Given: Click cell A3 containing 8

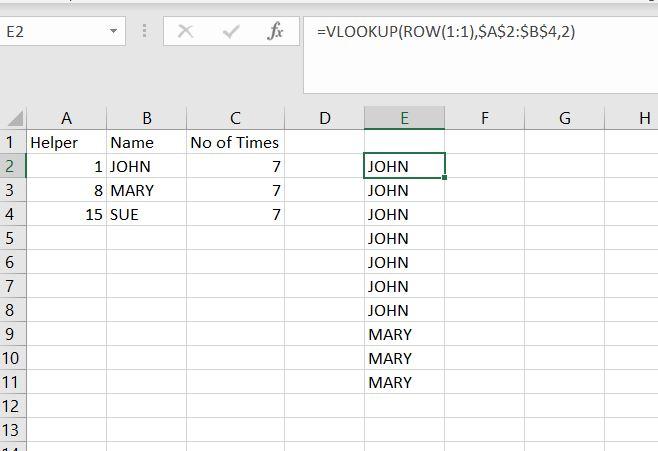Looking at the screenshot, I should pos(66,190).
